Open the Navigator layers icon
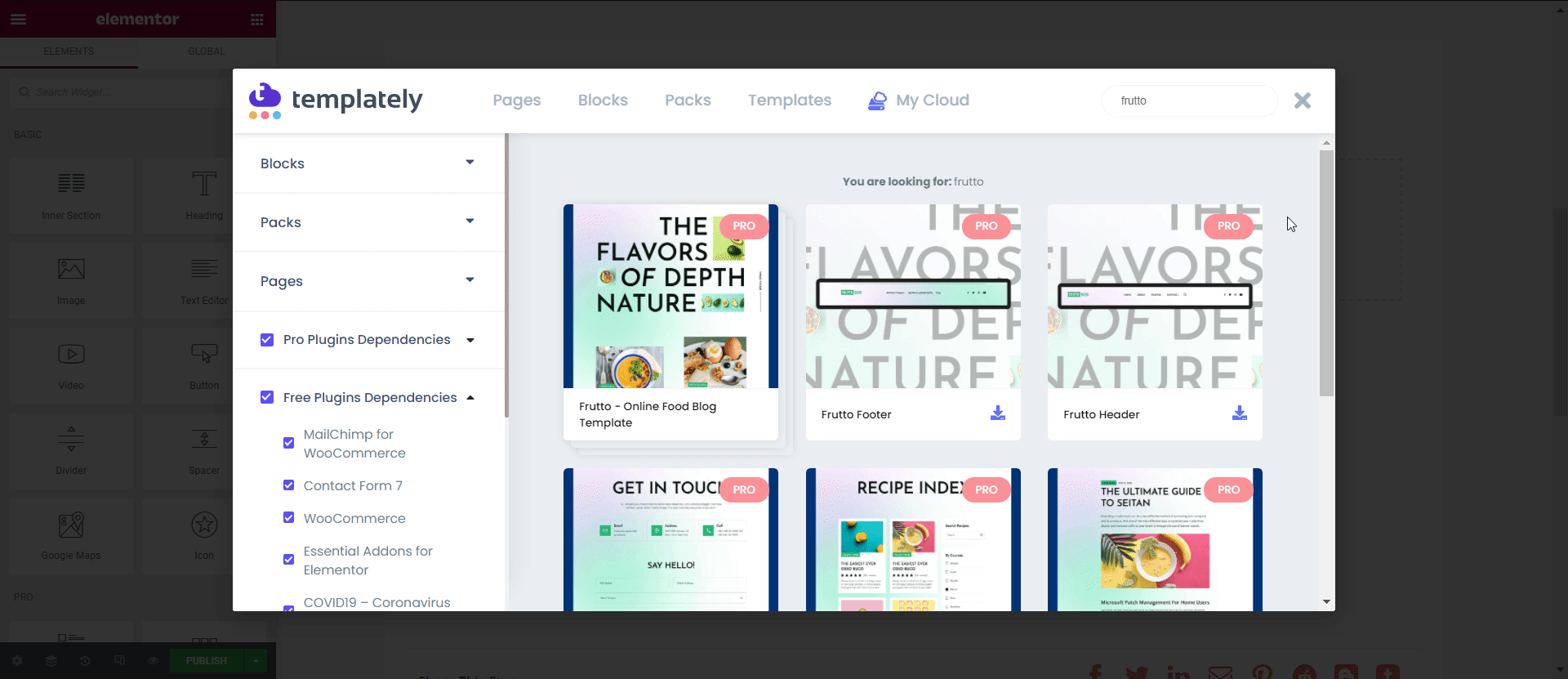Viewport: 1568px width, 679px height. coord(51,660)
